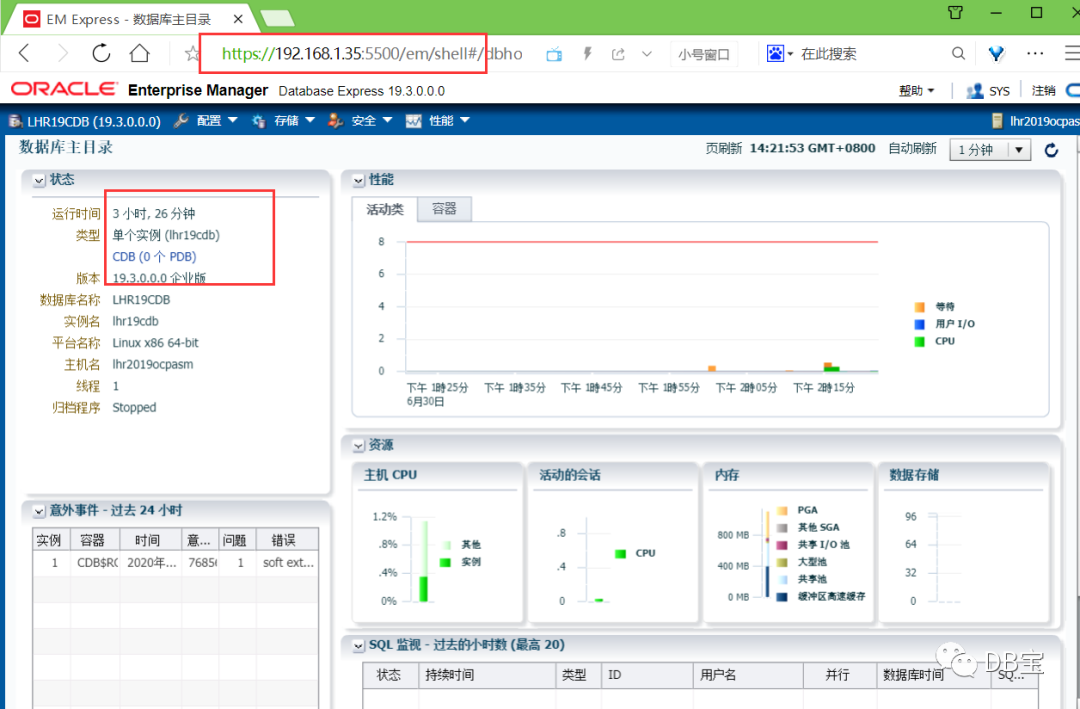Click the 实例 column header in incidents table

(49, 540)
